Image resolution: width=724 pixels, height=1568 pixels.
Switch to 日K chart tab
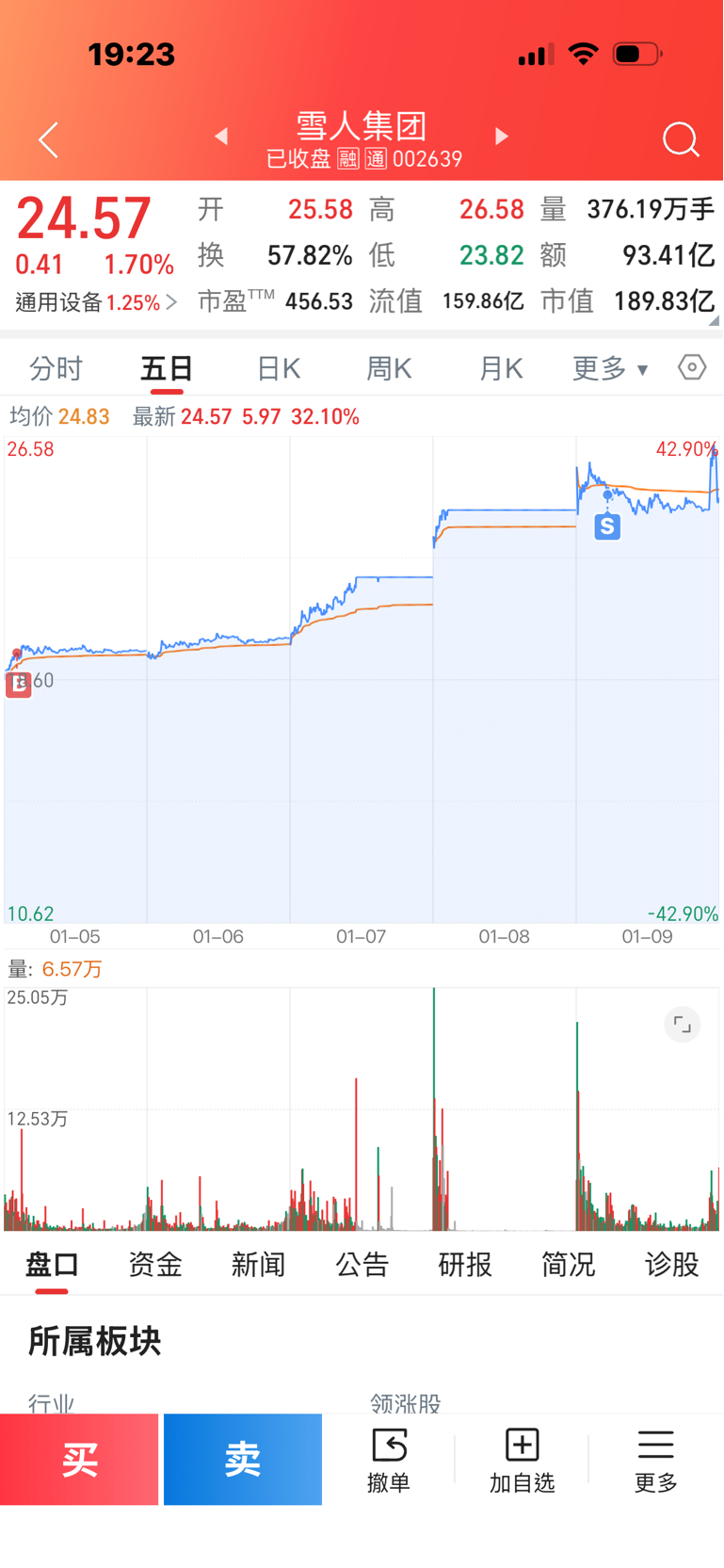tap(279, 368)
